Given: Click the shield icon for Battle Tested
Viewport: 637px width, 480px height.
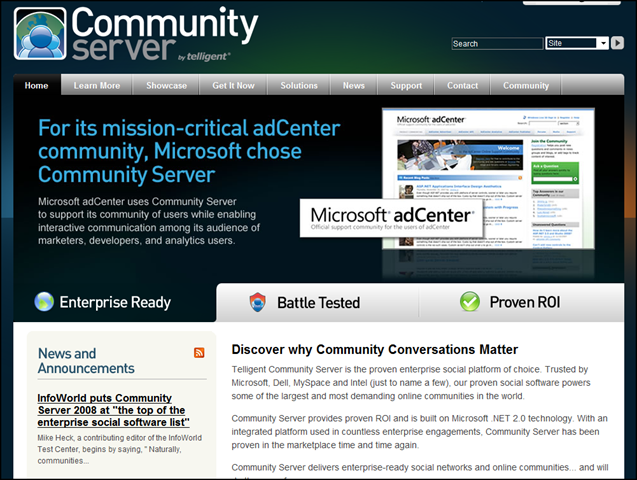Looking at the screenshot, I should [258, 302].
